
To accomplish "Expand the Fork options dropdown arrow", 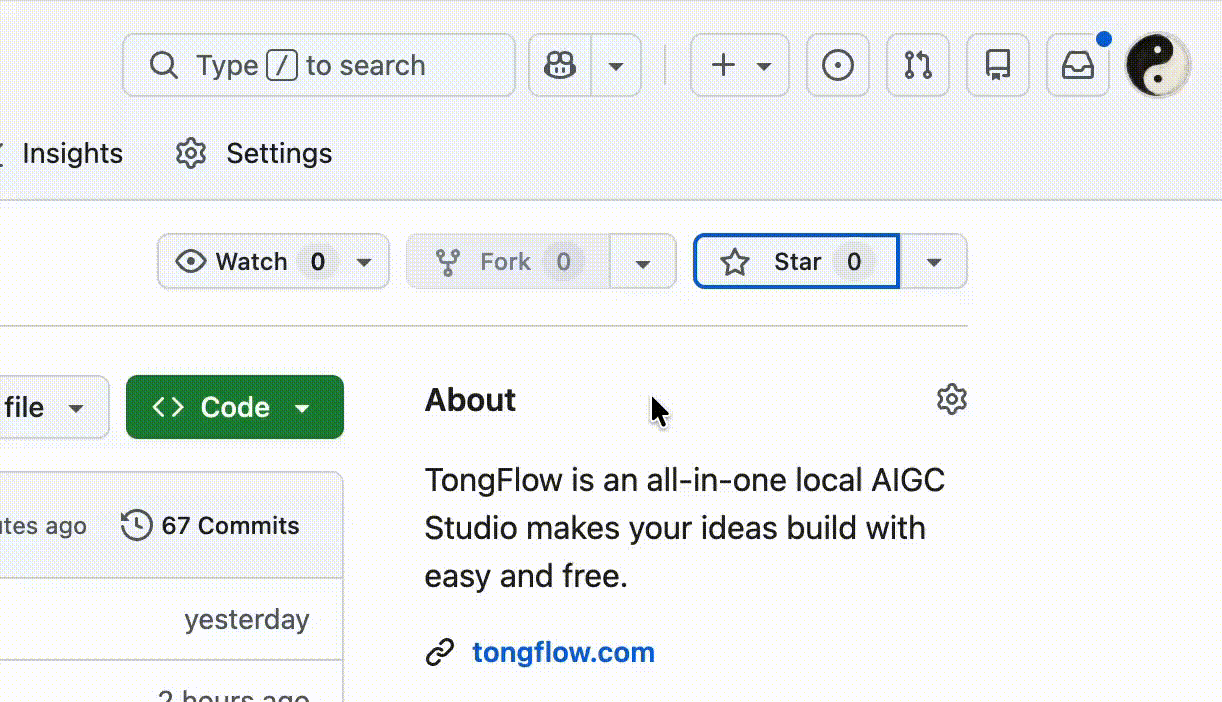I will click(643, 262).
